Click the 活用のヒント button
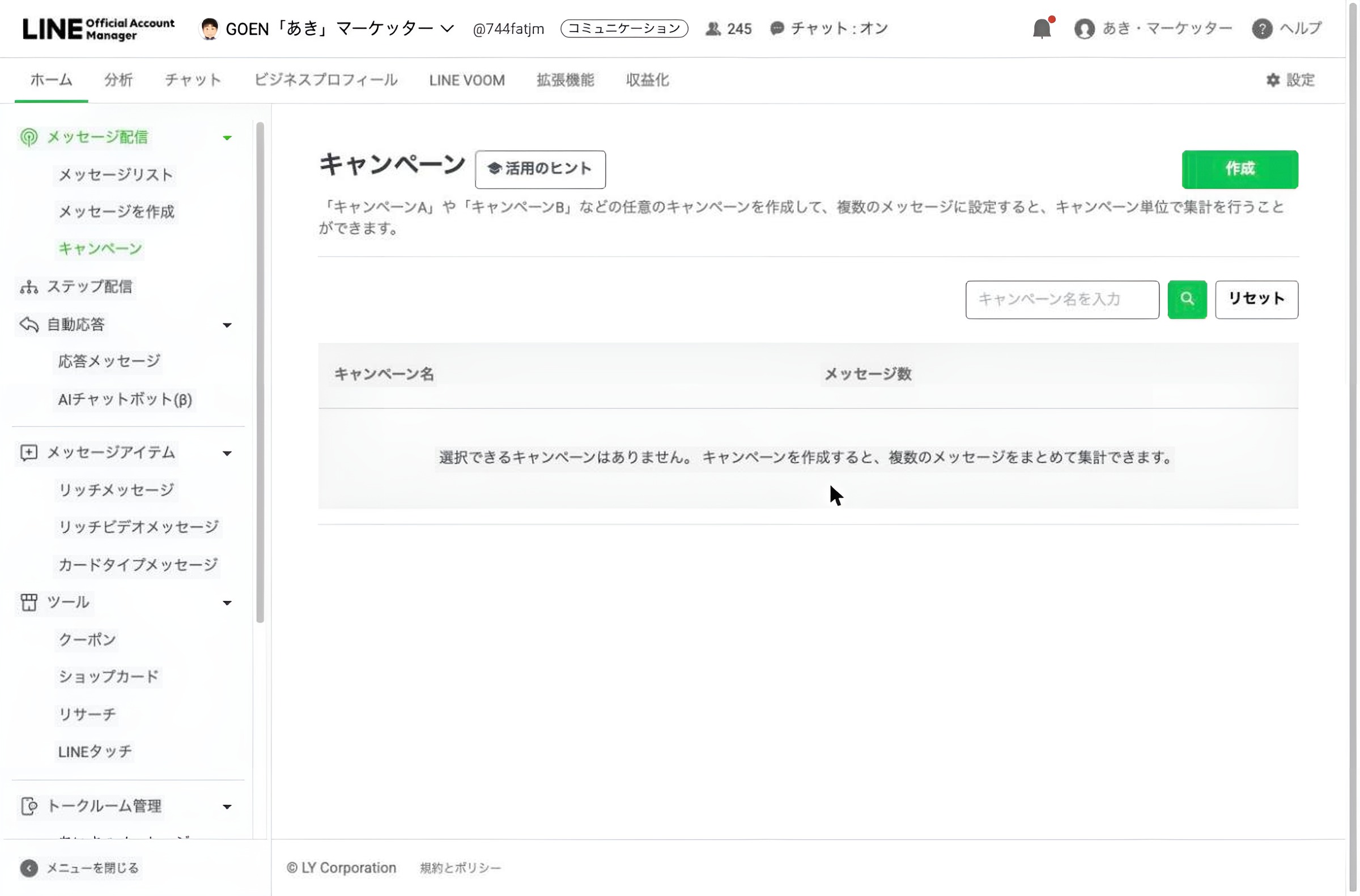The width and height of the screenshot is (1360, 896). (x=540, y=169)
